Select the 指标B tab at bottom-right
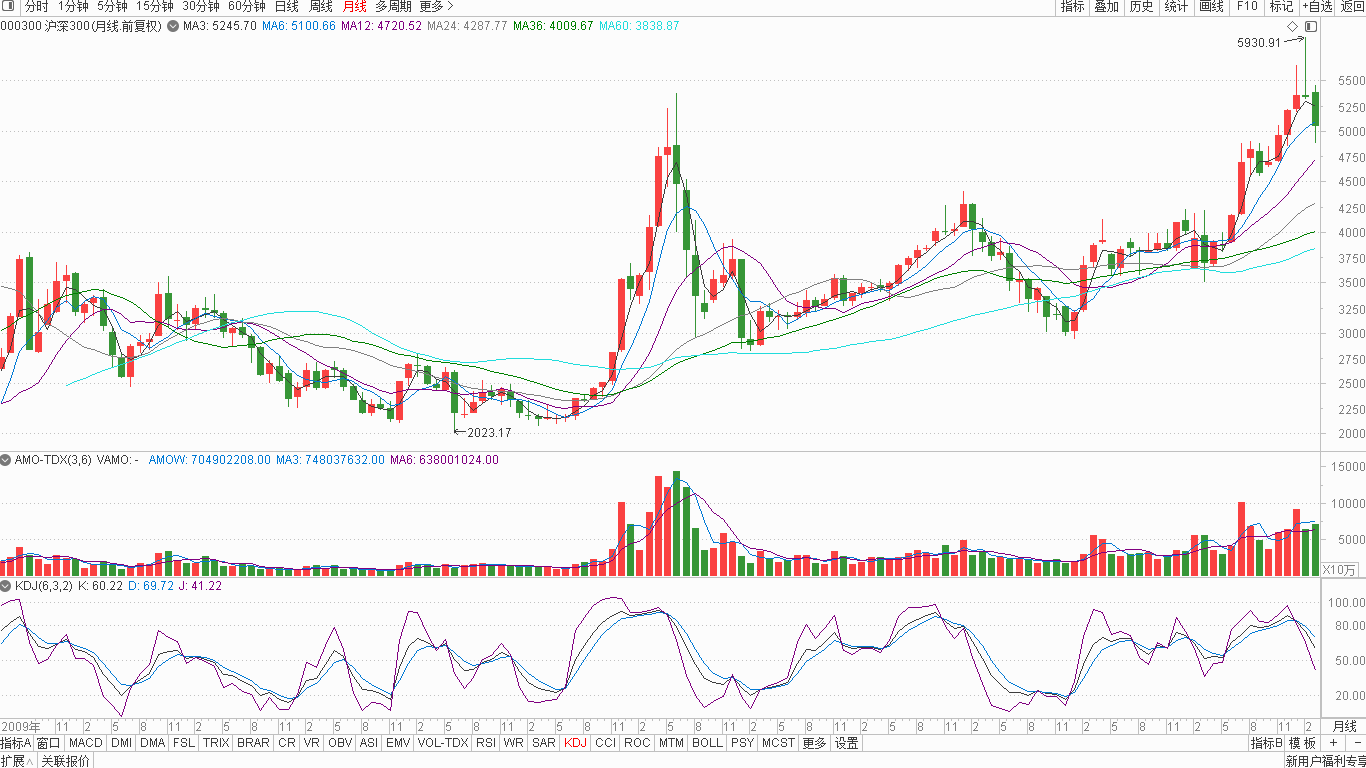1366x768 pixels. [1267, 743]
